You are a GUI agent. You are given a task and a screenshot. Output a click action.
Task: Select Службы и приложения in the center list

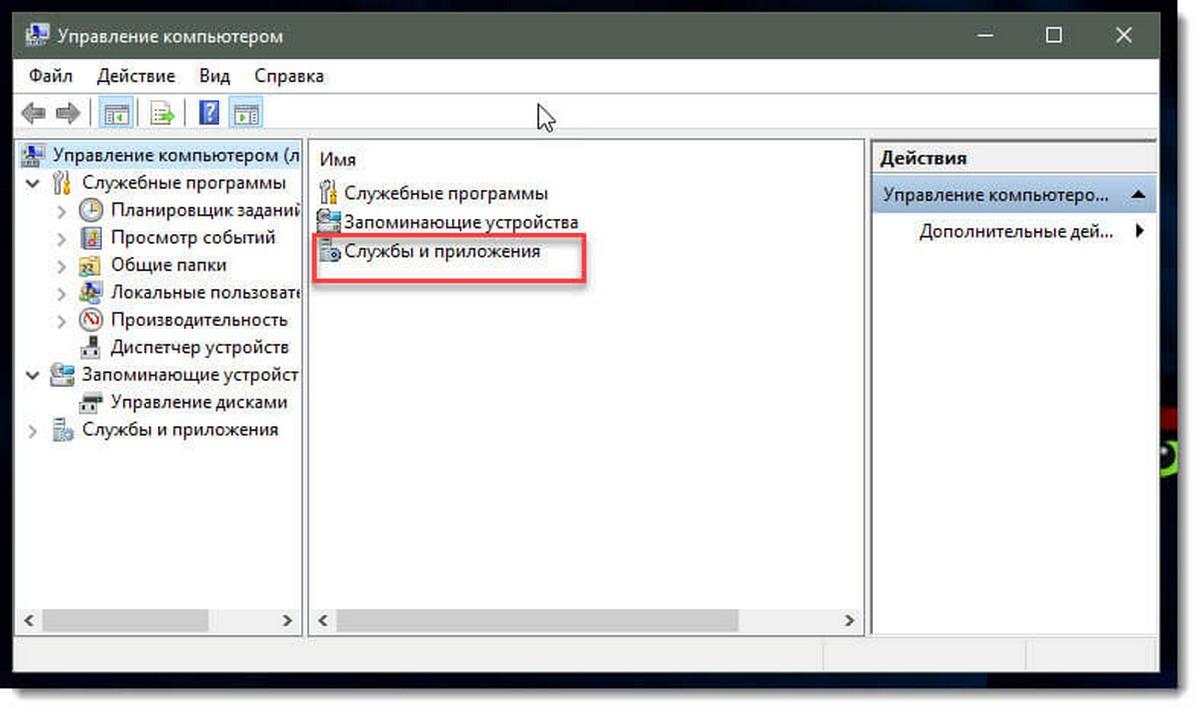442,252
